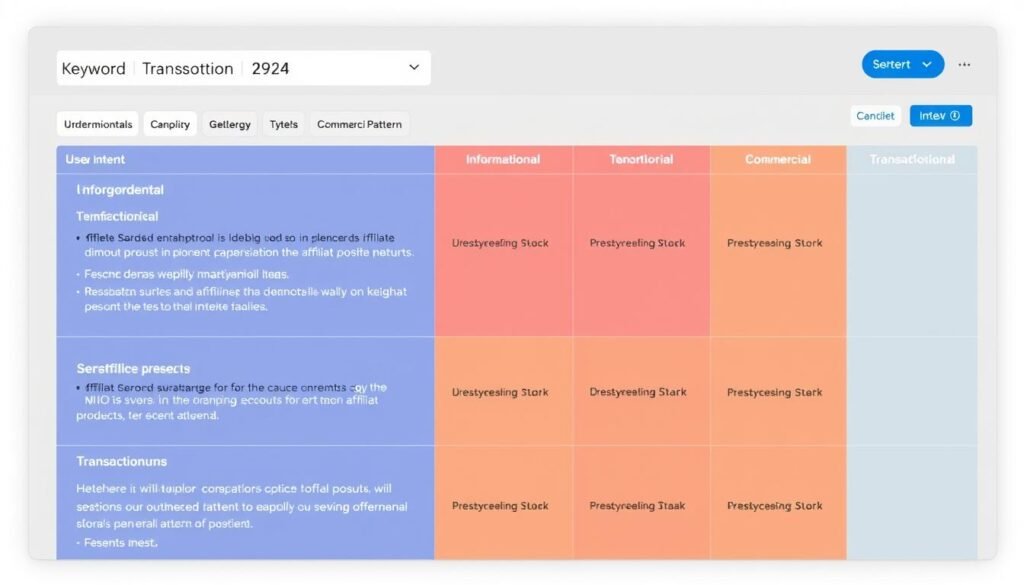The height and width of the screenshot is (585, 1024).
Task: Enable the Canplity filter chip
Action: click(170, 123)
